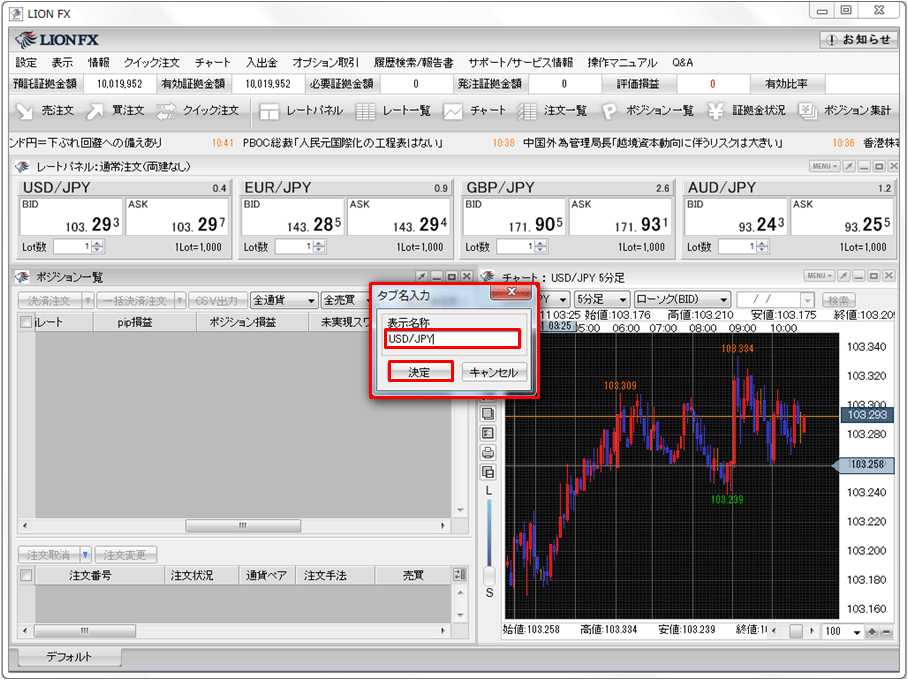This screenshot has height=680, width=908.
Task: Open the ポジション集計 toolbar icon
Action: (x=807, y=111)
